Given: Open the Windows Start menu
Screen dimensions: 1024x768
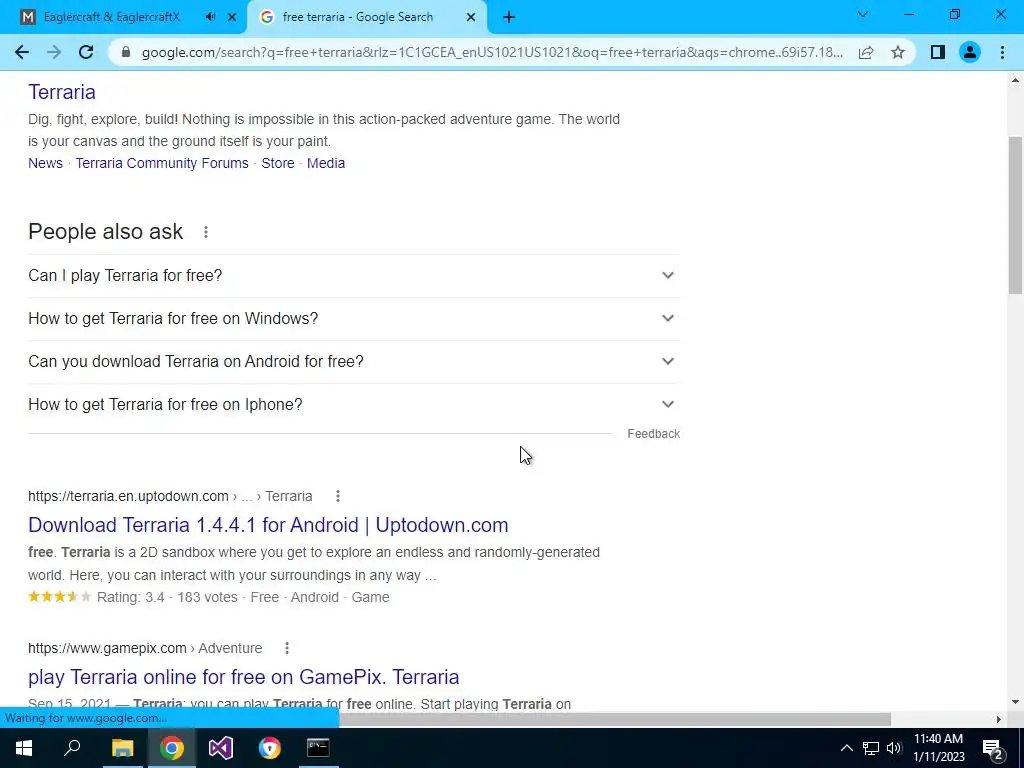Looking at the screenshot, I should click(24, 748).
